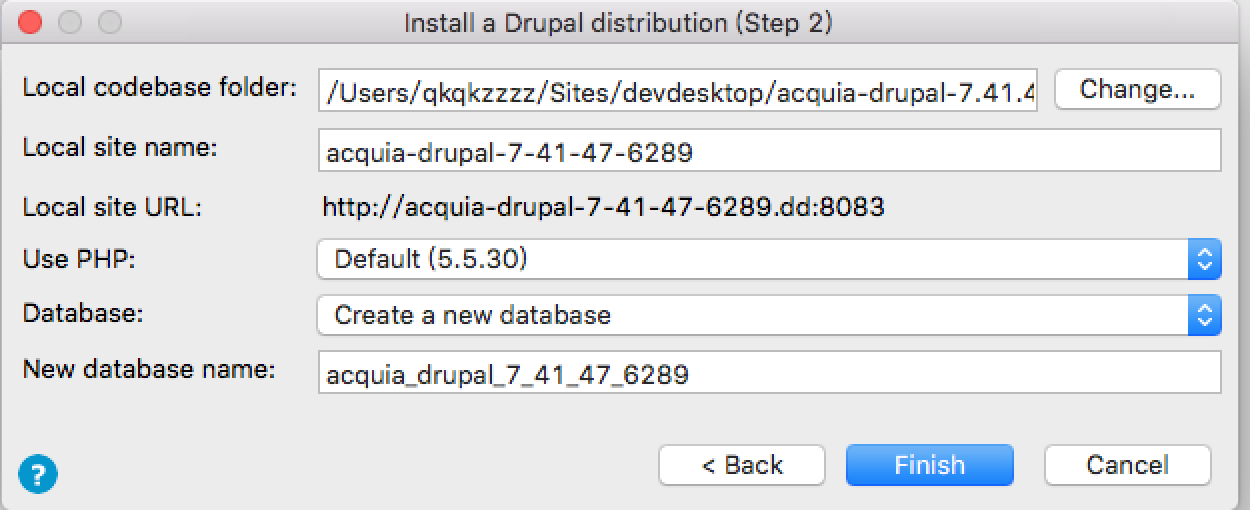
Task: Open the Create a new database dropdown
Action: (769, 316)
